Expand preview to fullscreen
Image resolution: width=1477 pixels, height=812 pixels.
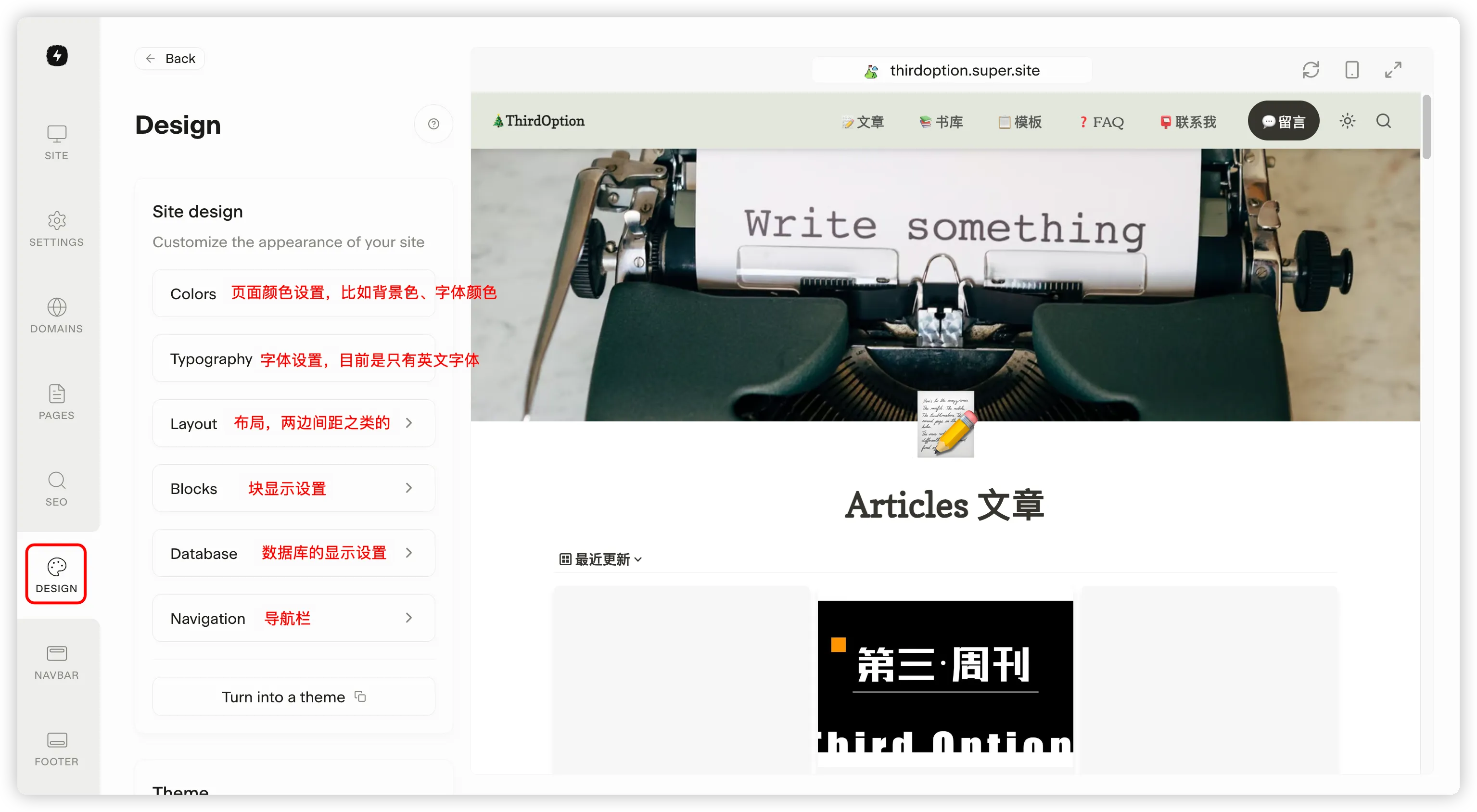(x=1393, y=70)
